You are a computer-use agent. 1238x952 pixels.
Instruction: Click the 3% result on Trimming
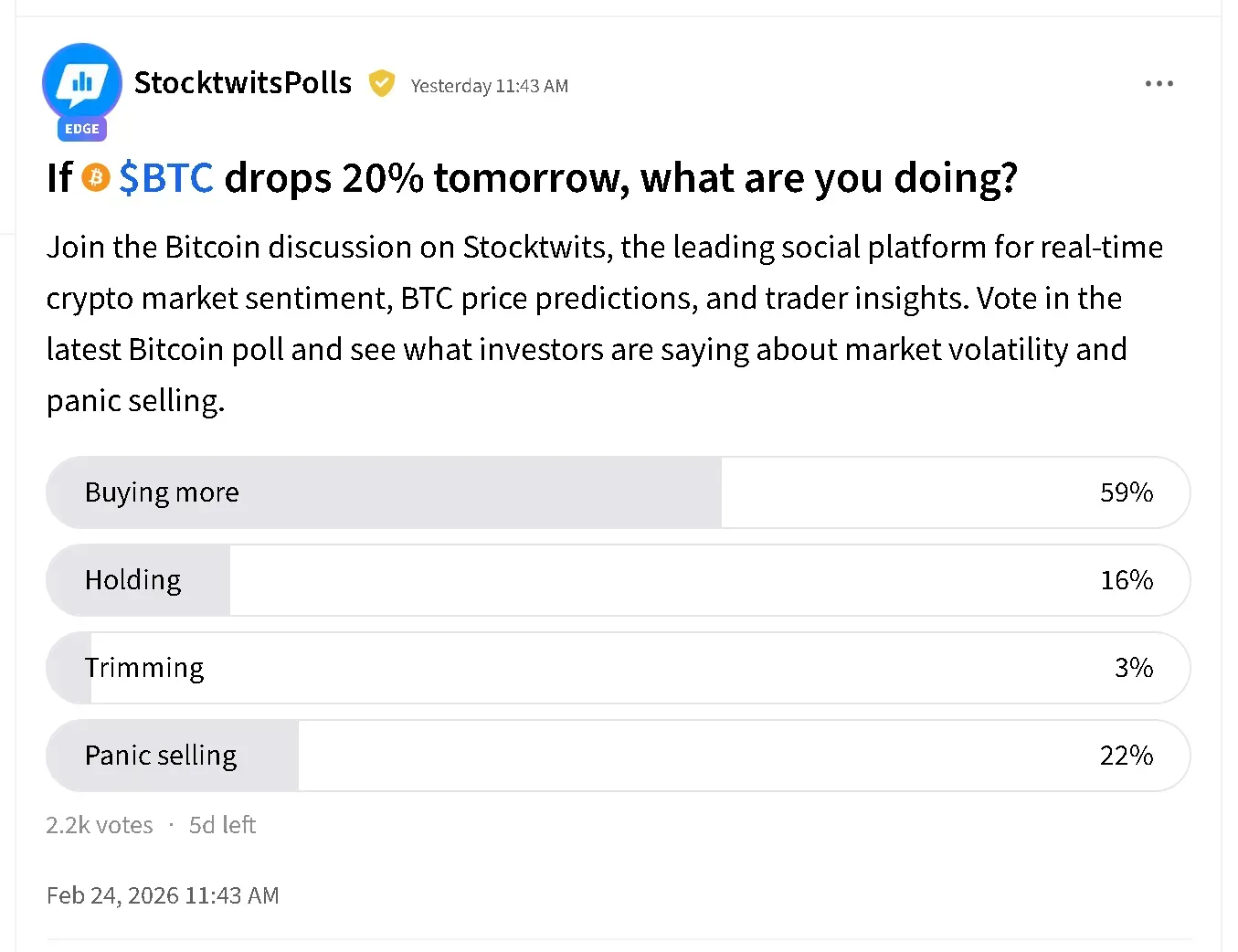[1133, 668]
